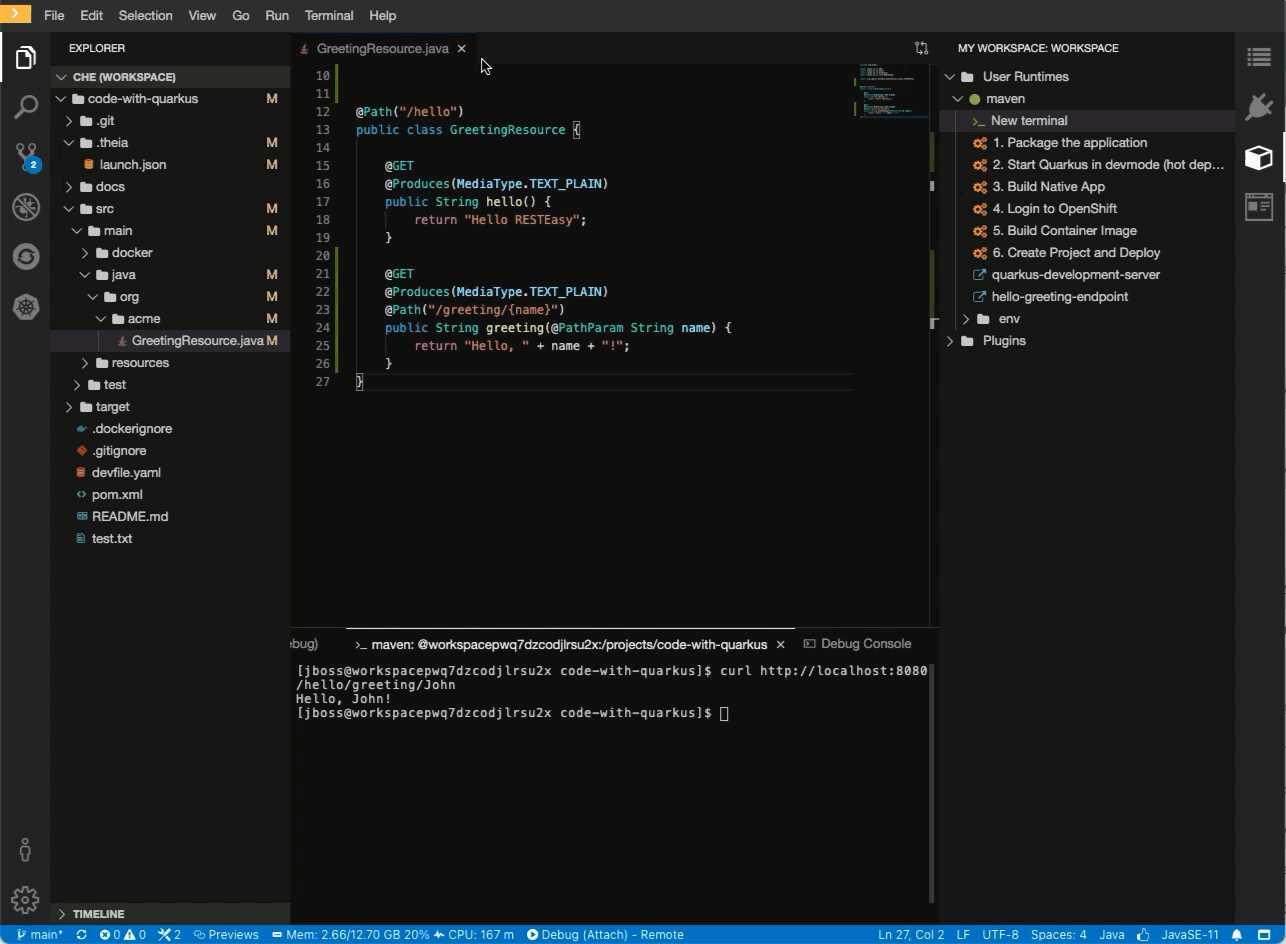
Task: Switch to the Debug Console tab
Action: click(x=865, y=644)
